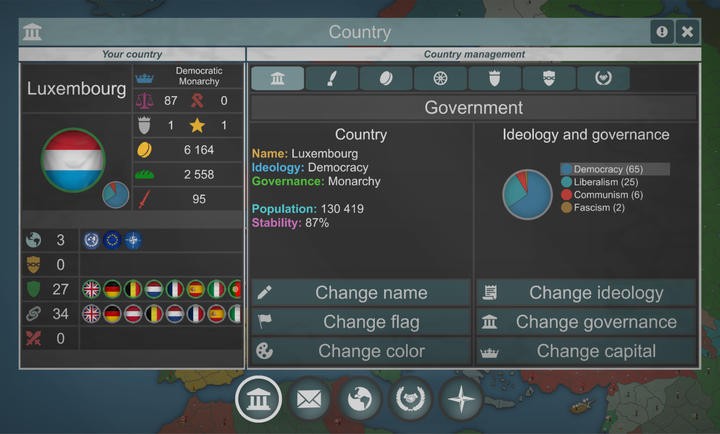
Task: Select UK flag in the green shield row
Action: coord(91,289)
